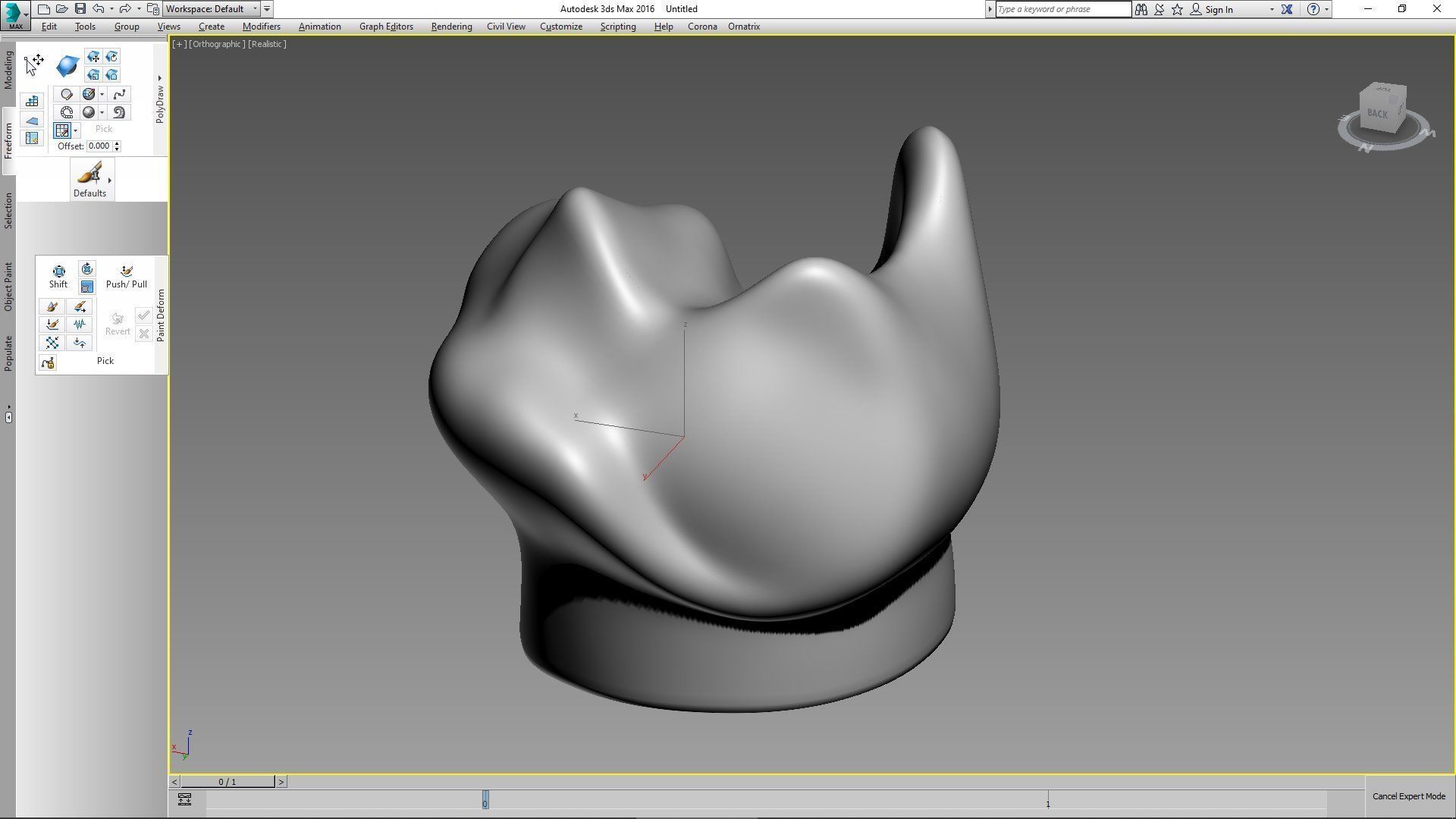Select the PolyDraw Shapes tool icon
The height and width of the screenshot is (819, 1456).
[67, 94]
